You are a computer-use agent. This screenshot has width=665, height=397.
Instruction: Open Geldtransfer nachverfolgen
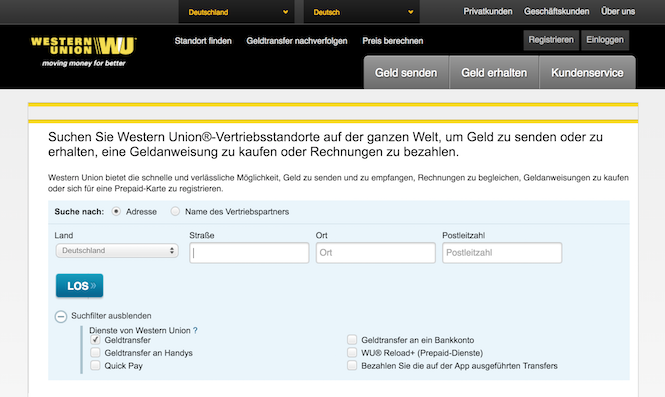[297, 41]
